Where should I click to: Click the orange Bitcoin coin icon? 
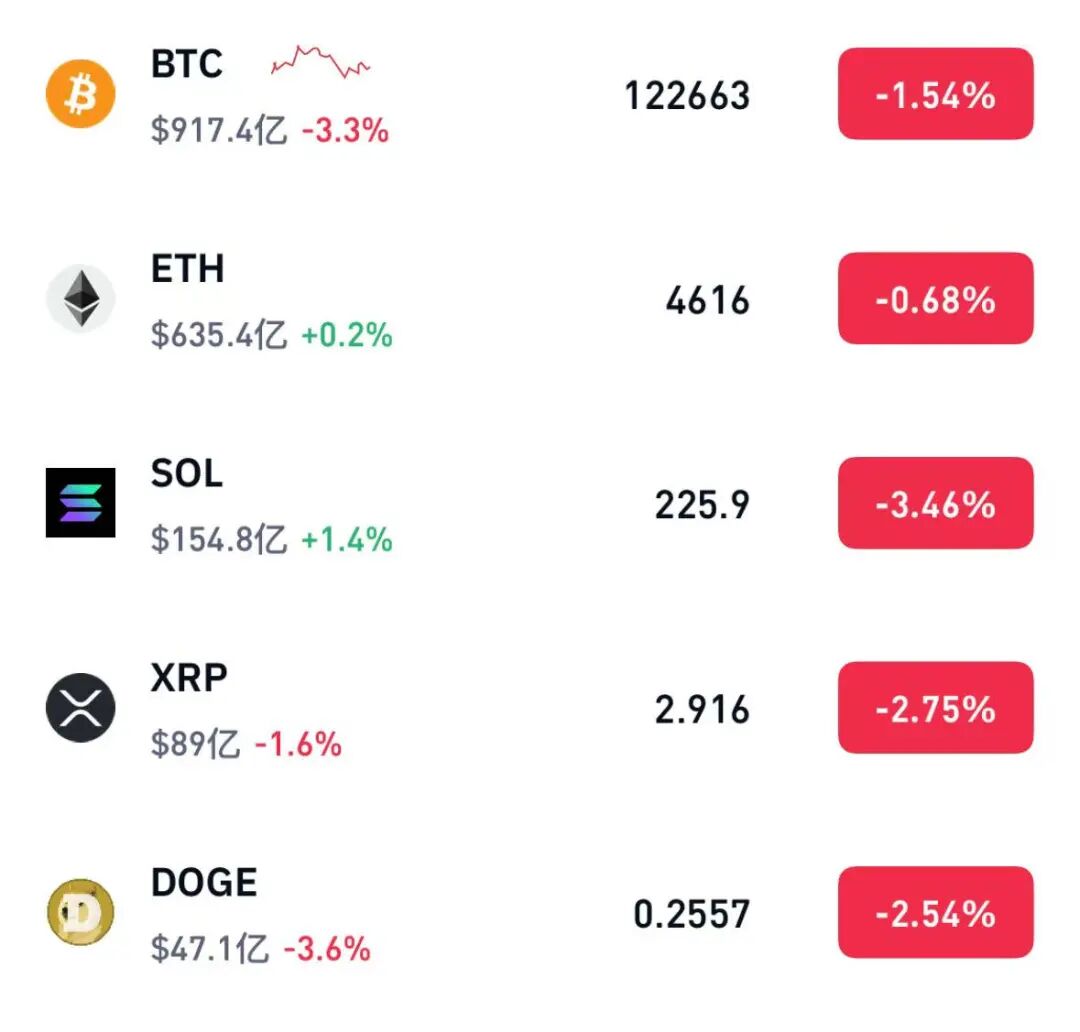point(81,95)
